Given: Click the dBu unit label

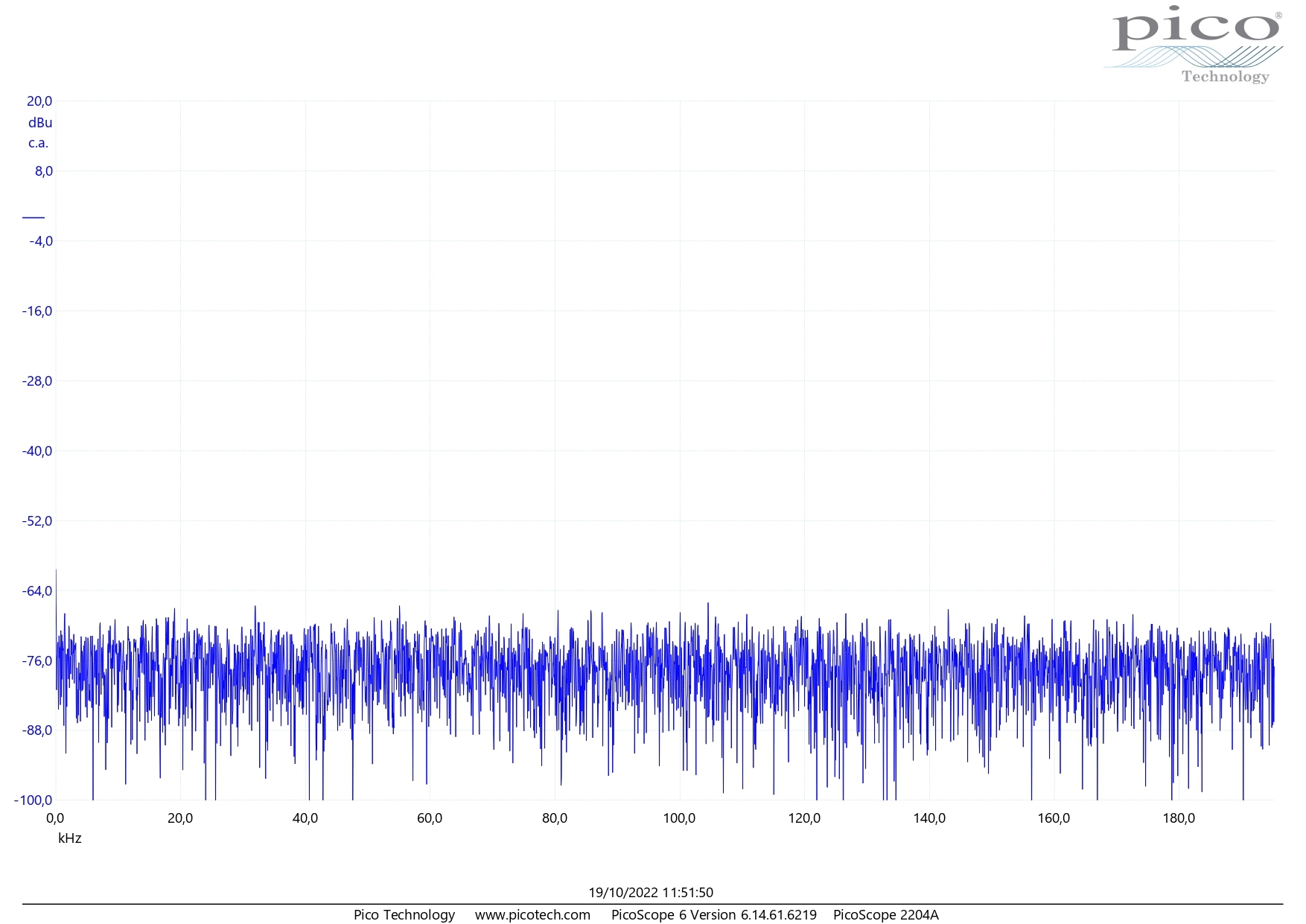Looking at the screenshot, I should coord(40,123).
